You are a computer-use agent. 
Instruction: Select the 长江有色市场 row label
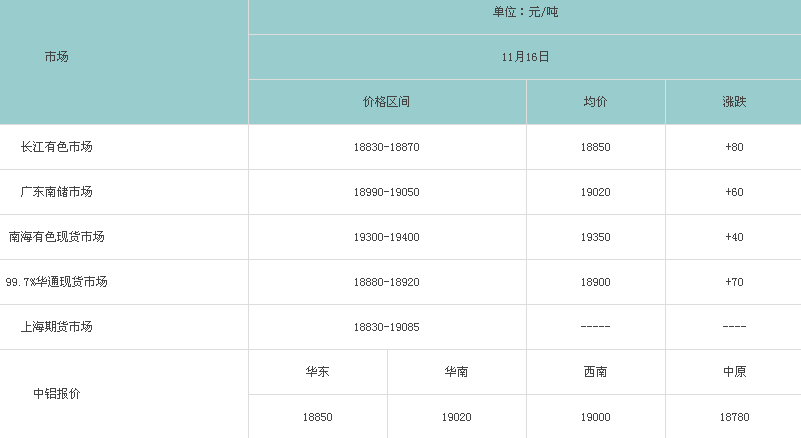(x=57, y=147)
